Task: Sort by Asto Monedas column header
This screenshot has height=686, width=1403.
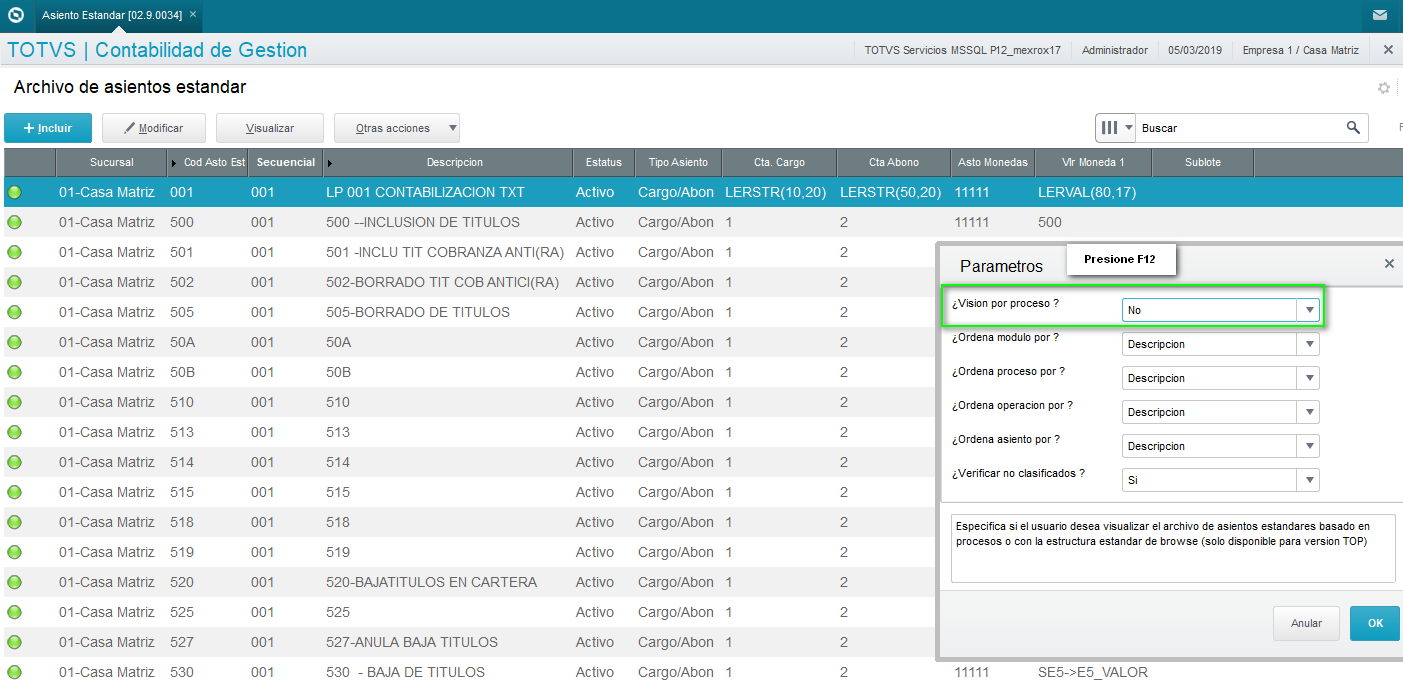Action: point(993,162)
